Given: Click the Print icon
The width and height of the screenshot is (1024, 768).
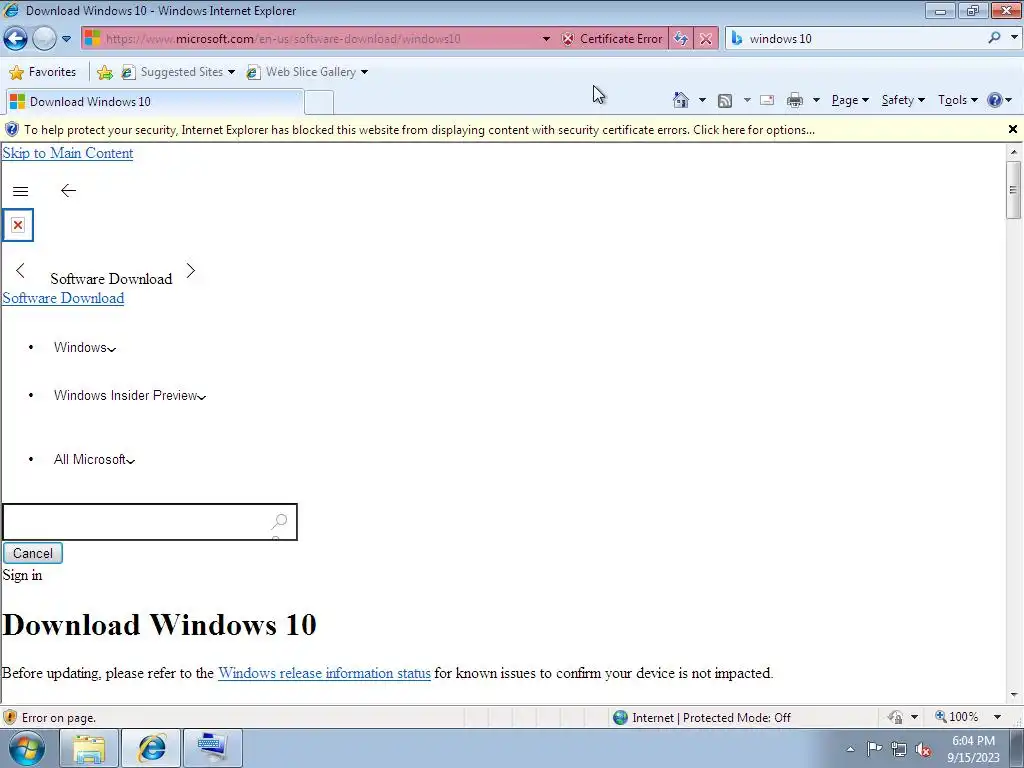Looking at the screenshot, I should [x=795, y=100].
